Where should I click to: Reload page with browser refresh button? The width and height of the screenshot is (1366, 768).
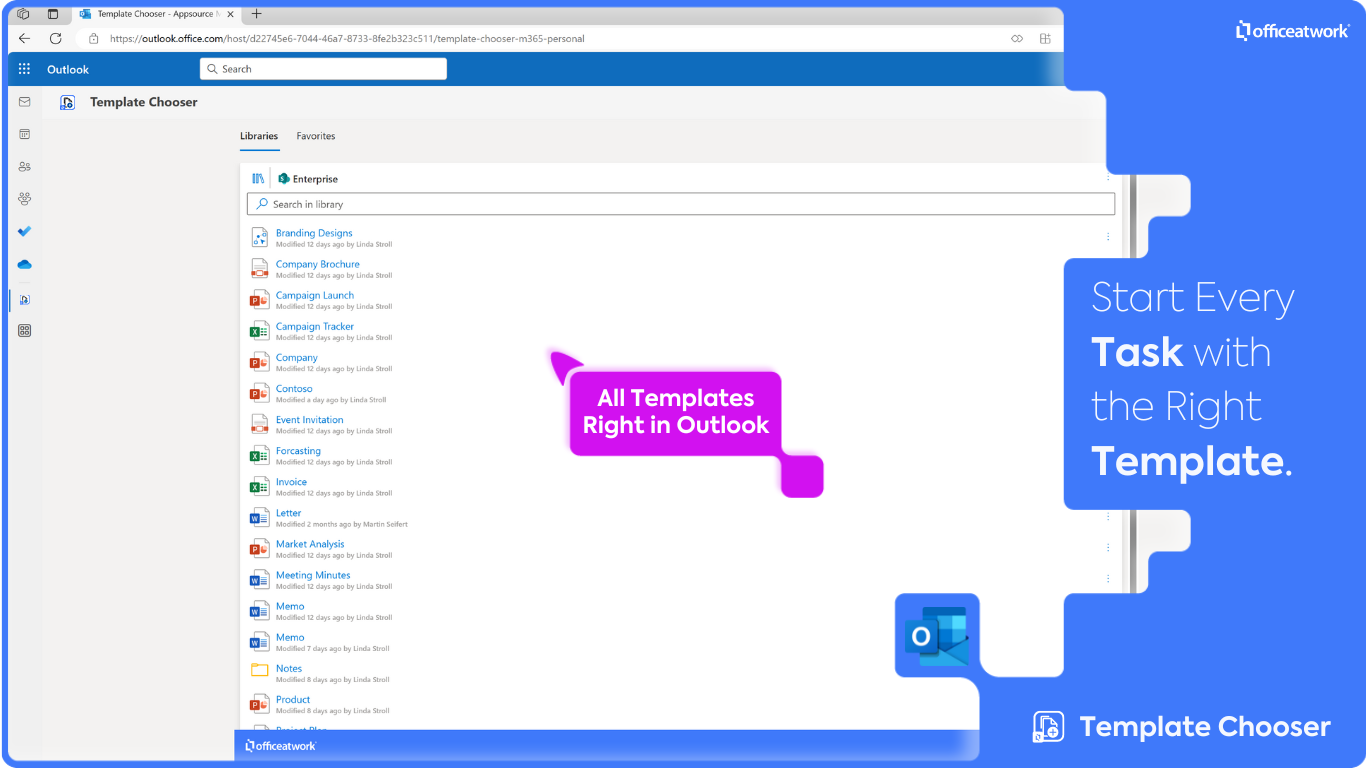pyautogui.click(x=55, y=39)
